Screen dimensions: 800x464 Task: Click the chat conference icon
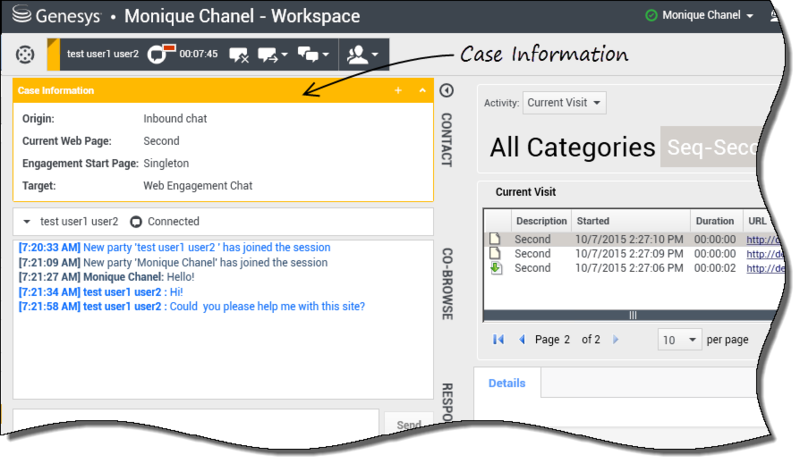(x=308, y=54)
